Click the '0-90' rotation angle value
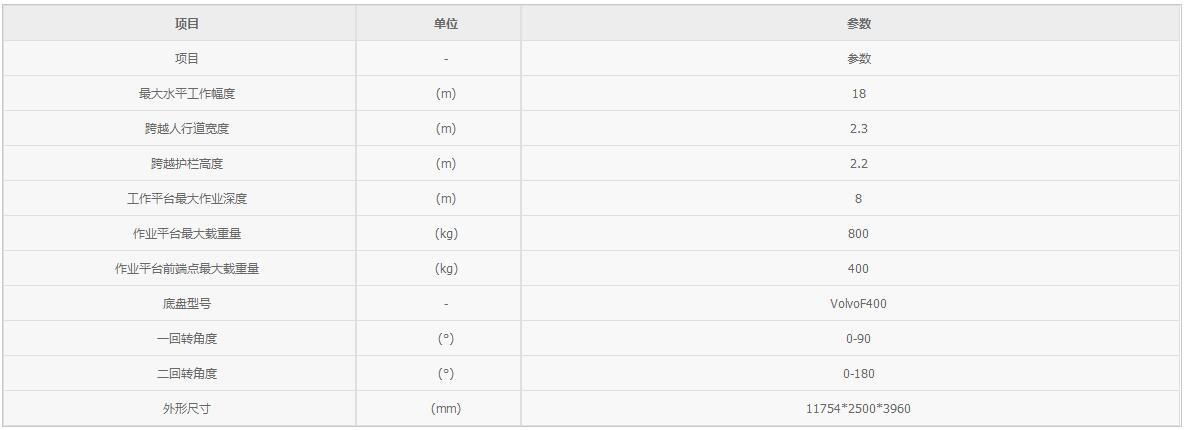The image size is (1186, 430). (x=858, y=339)
